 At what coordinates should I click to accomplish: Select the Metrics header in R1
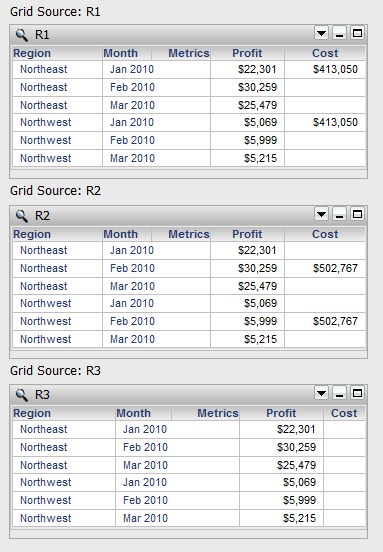click(x=189, y=53)
